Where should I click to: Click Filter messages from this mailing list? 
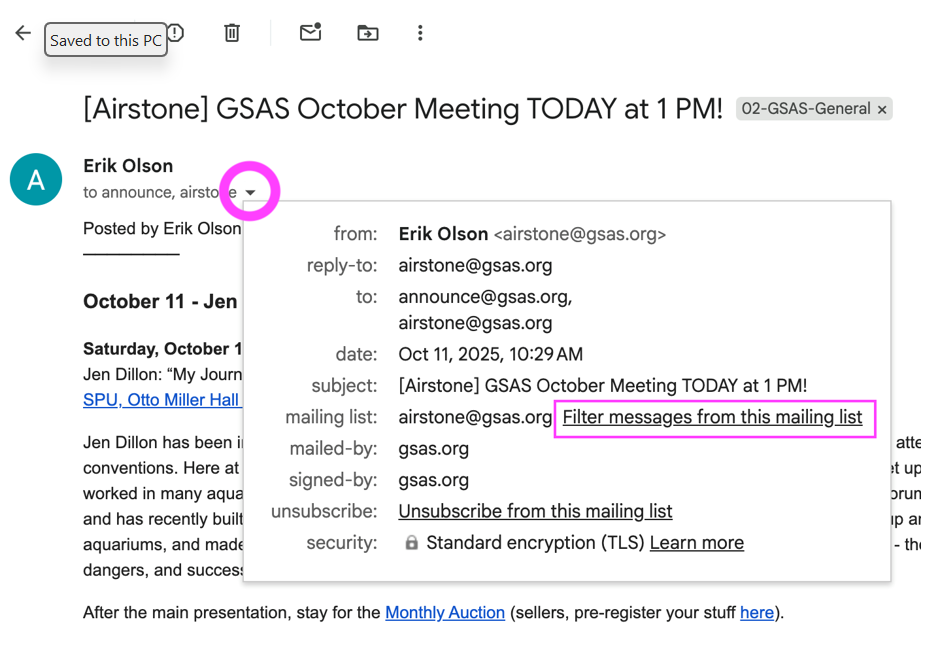(712, 417)
